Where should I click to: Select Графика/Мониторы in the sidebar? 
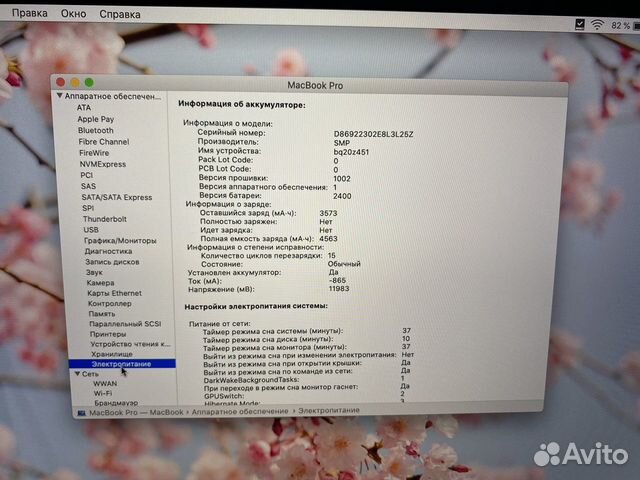[x=120, y=241]
